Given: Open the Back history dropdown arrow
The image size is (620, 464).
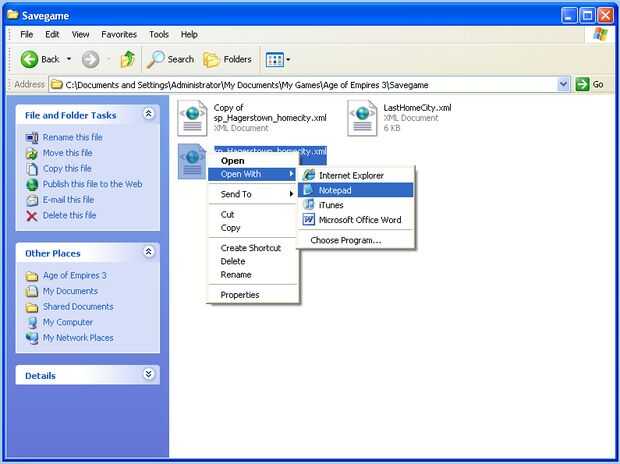Looking at the screenshot, I should [69, 59].
